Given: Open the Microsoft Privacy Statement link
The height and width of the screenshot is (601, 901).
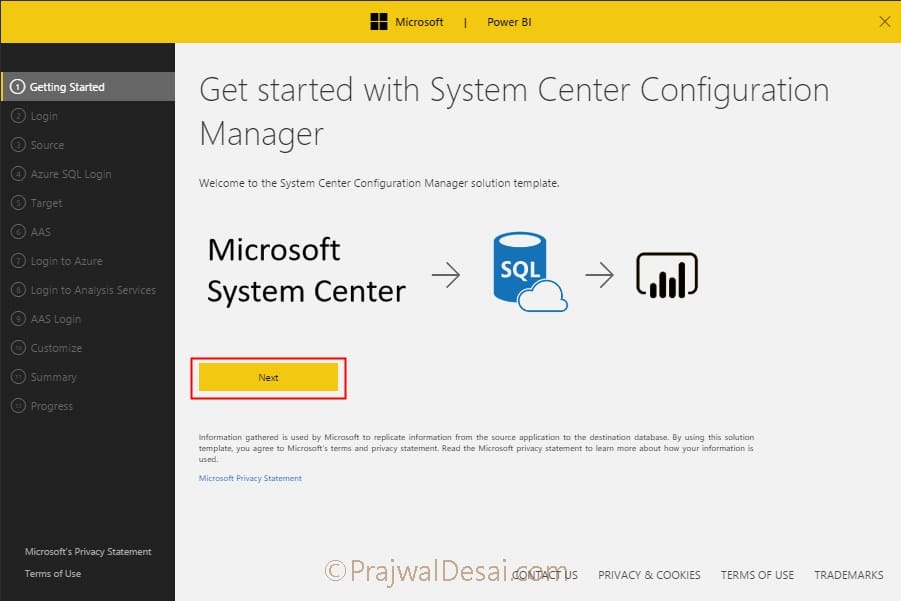Looking at the screenshot, I should point(250,478).
